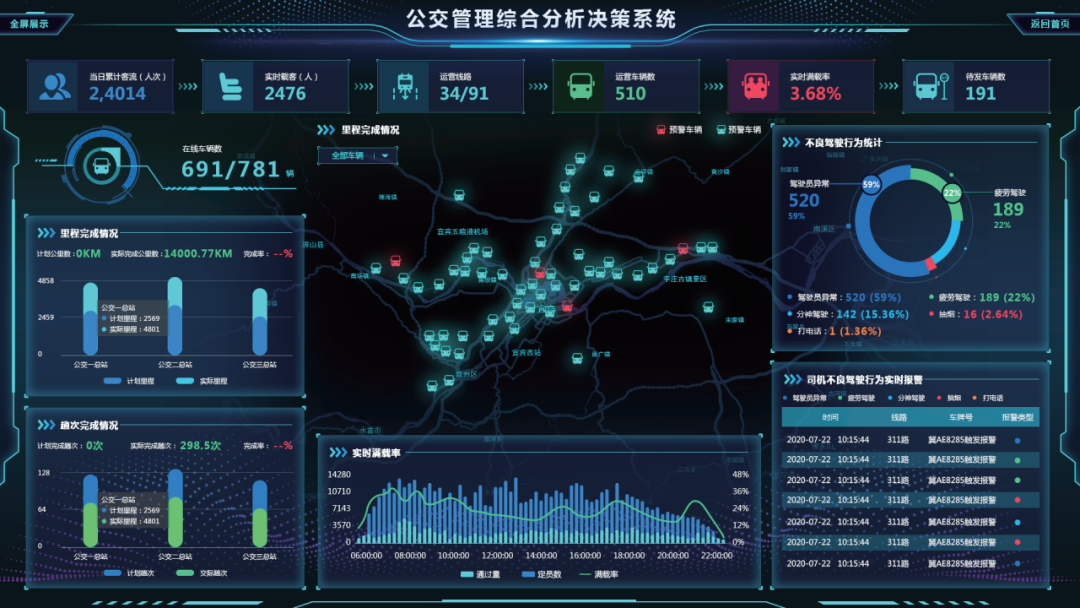Click the green operating vehicles bus icon
The image size is (1080, 608).
pyautogui.click(x=580, y=87)
